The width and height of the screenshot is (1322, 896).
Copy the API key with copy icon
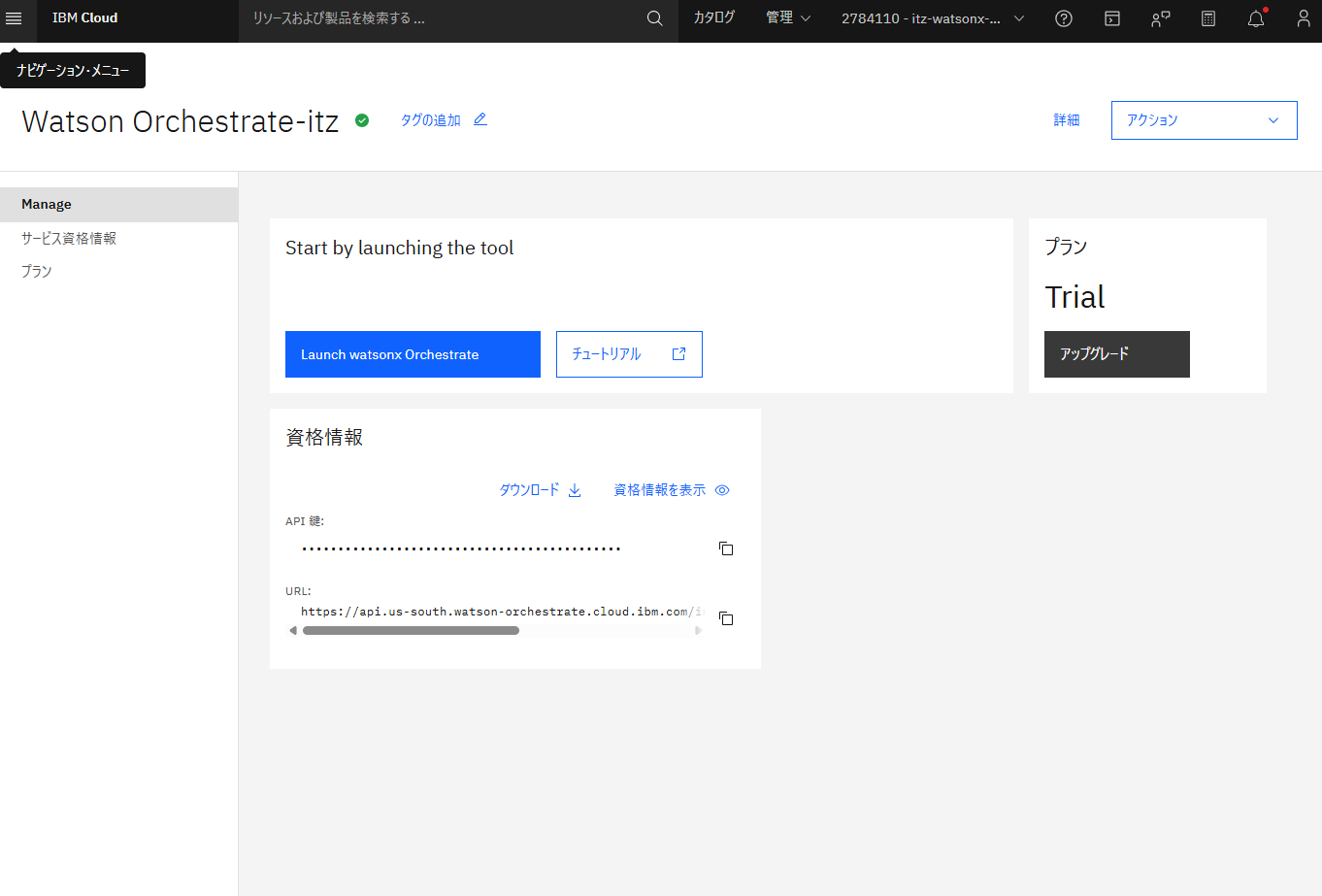[x=726, y=548]
